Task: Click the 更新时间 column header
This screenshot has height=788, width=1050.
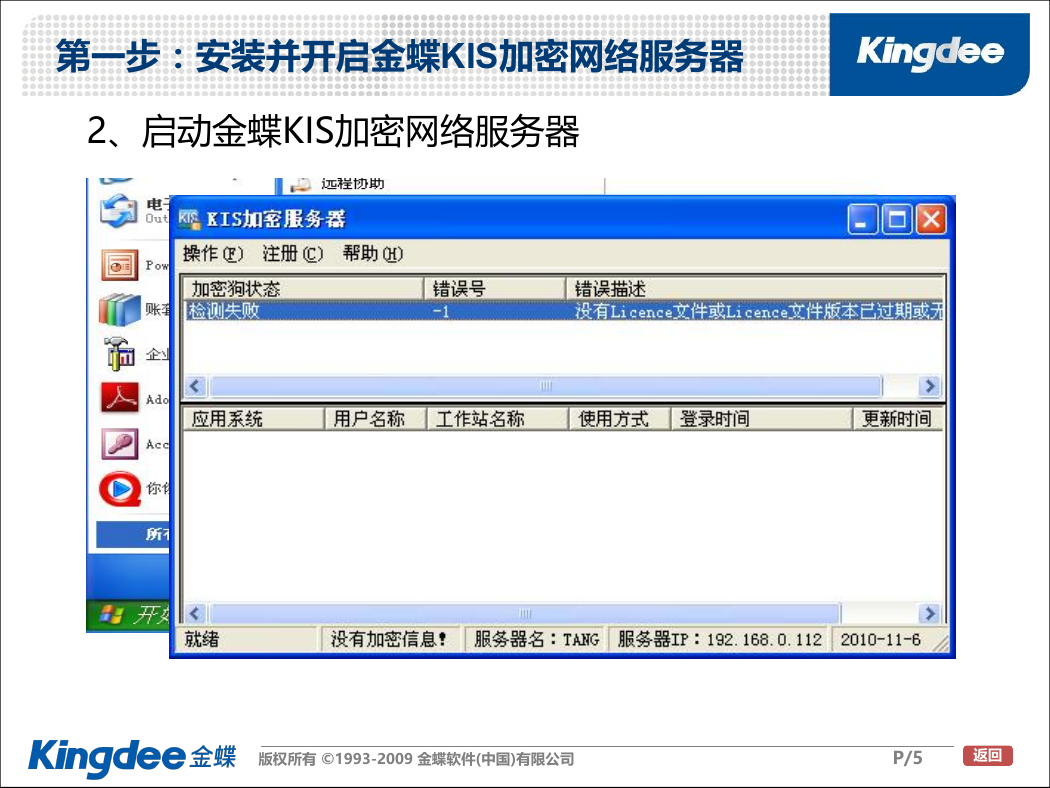Action: pos(898,418)
